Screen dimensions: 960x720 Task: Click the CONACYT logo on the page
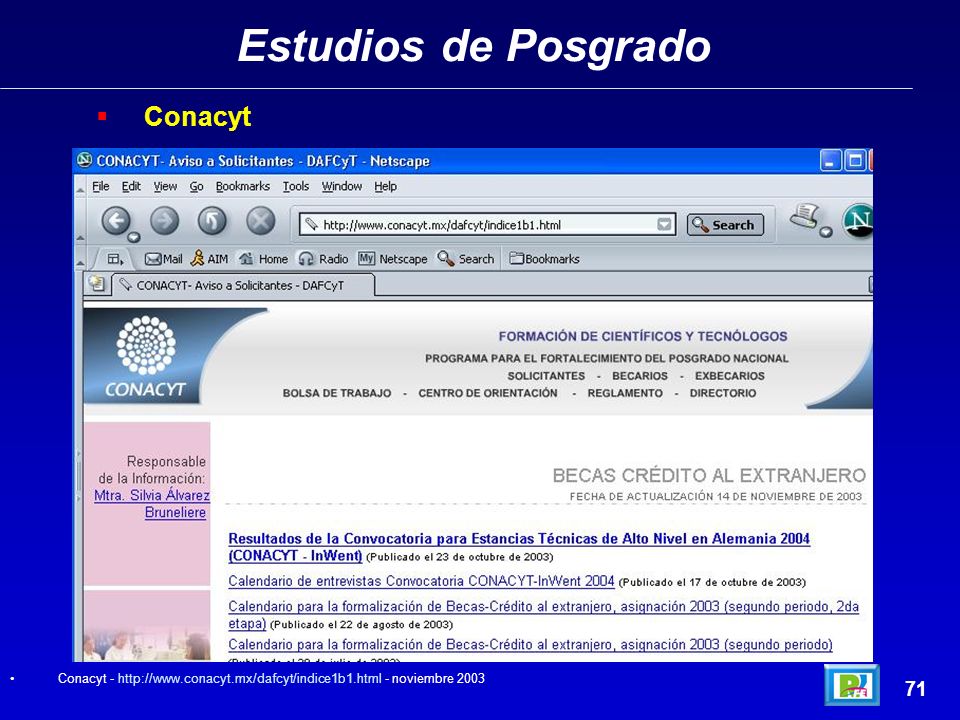click(145, 356)
